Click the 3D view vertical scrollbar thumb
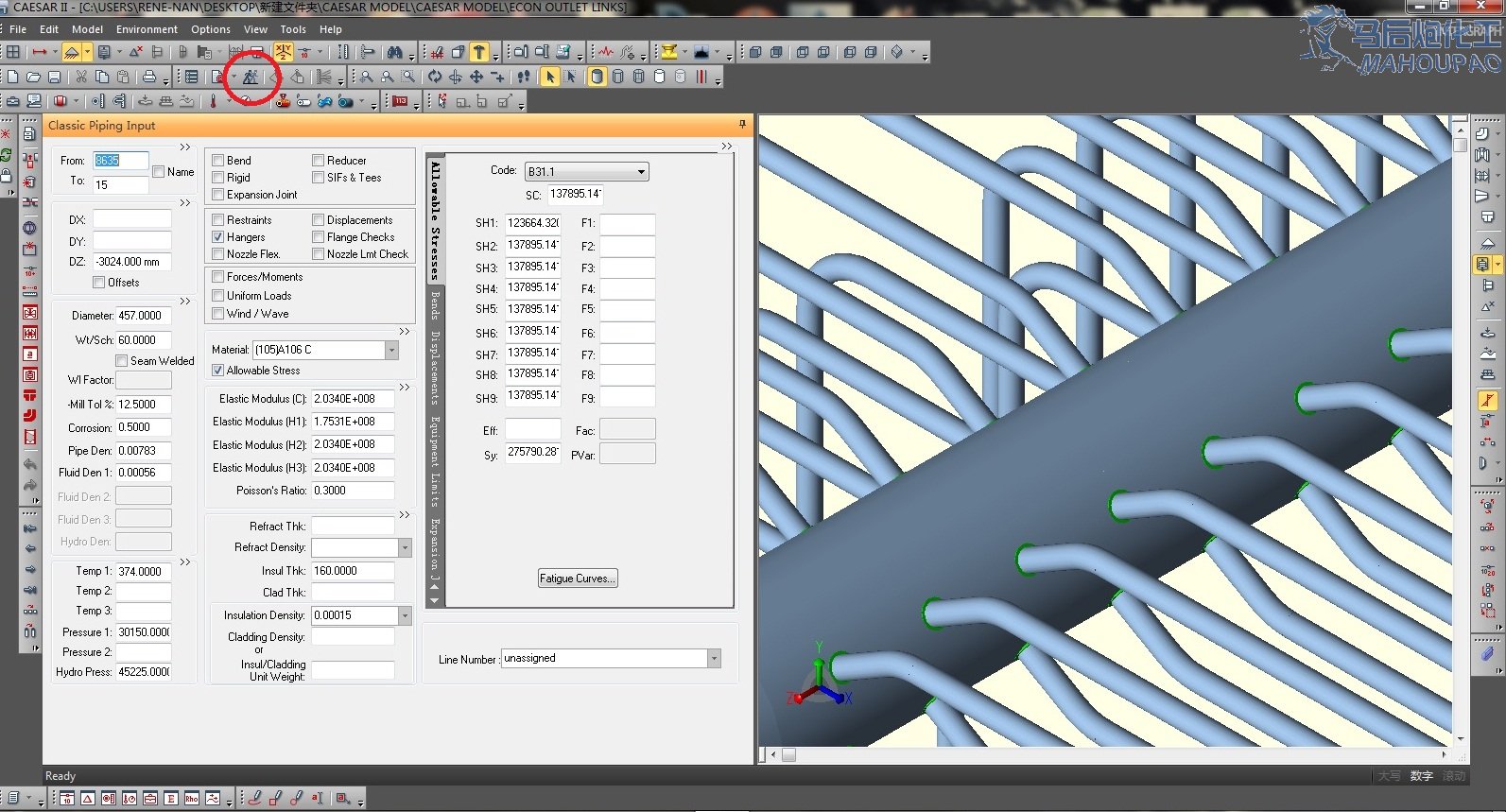Image resolution: width=1506 pixels, height=812 pixels. pyautogui.click(x=1461, y=145)
